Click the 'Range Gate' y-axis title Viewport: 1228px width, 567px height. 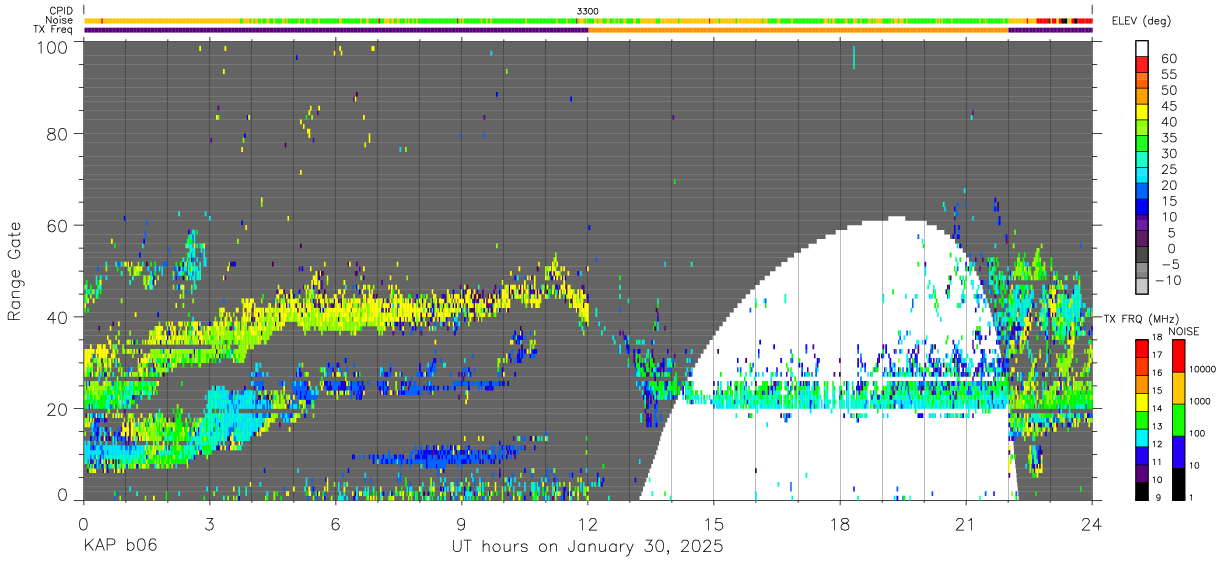click(15, 272)
